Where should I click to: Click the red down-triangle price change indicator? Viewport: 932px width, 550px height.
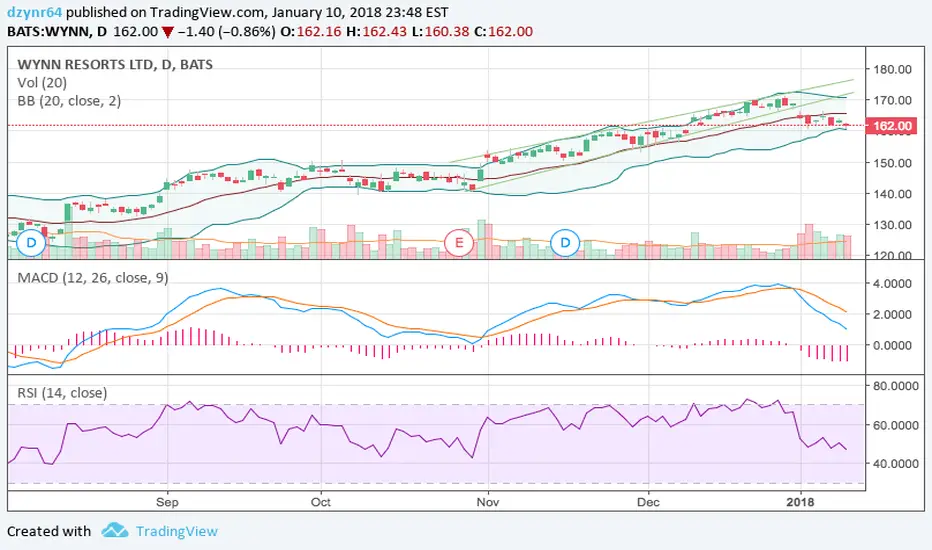pos(168,32)
